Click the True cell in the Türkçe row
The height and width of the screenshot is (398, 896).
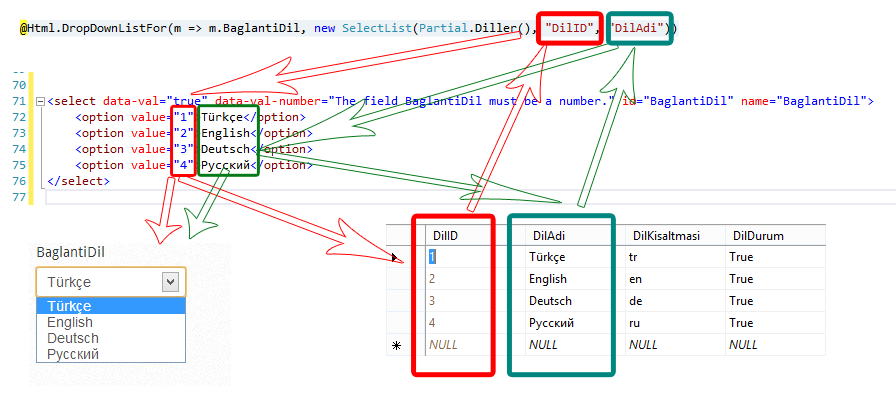775,257
